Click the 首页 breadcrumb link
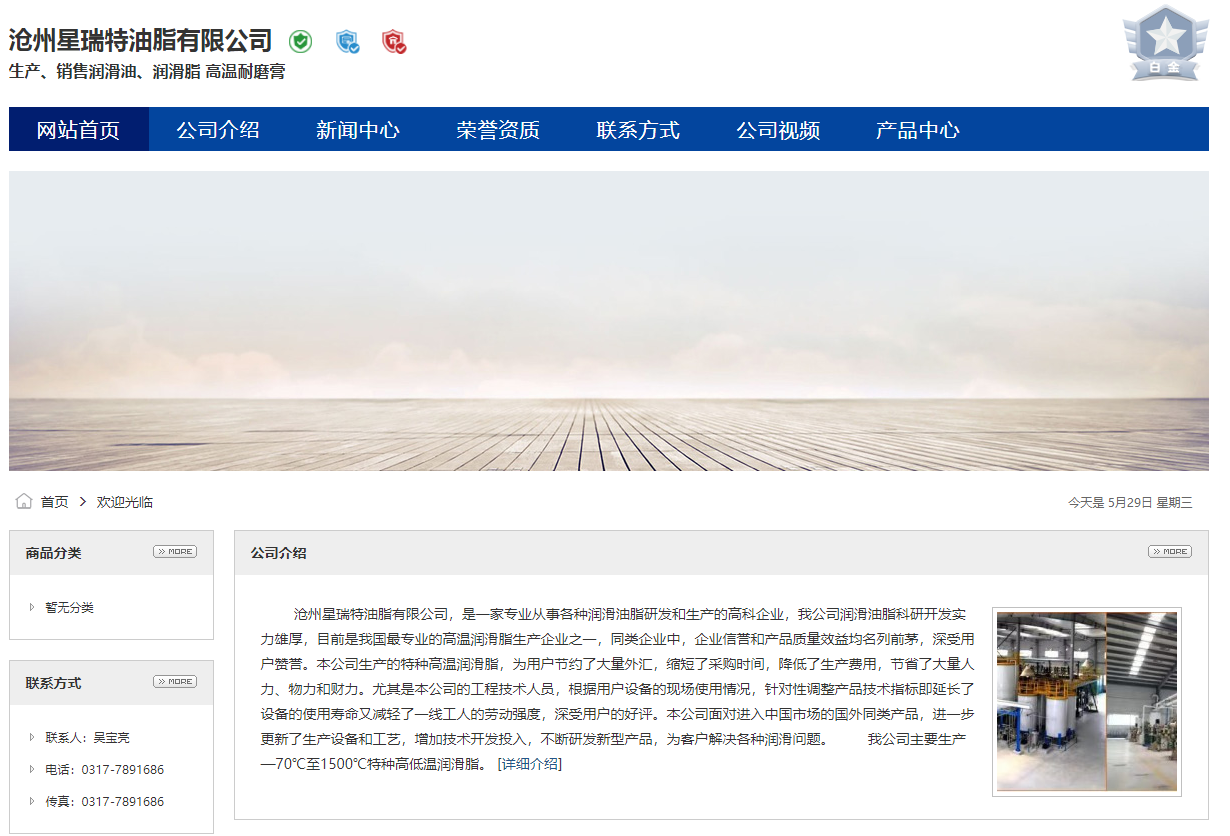Viewport: 1230px width, 836px height. 54,502
